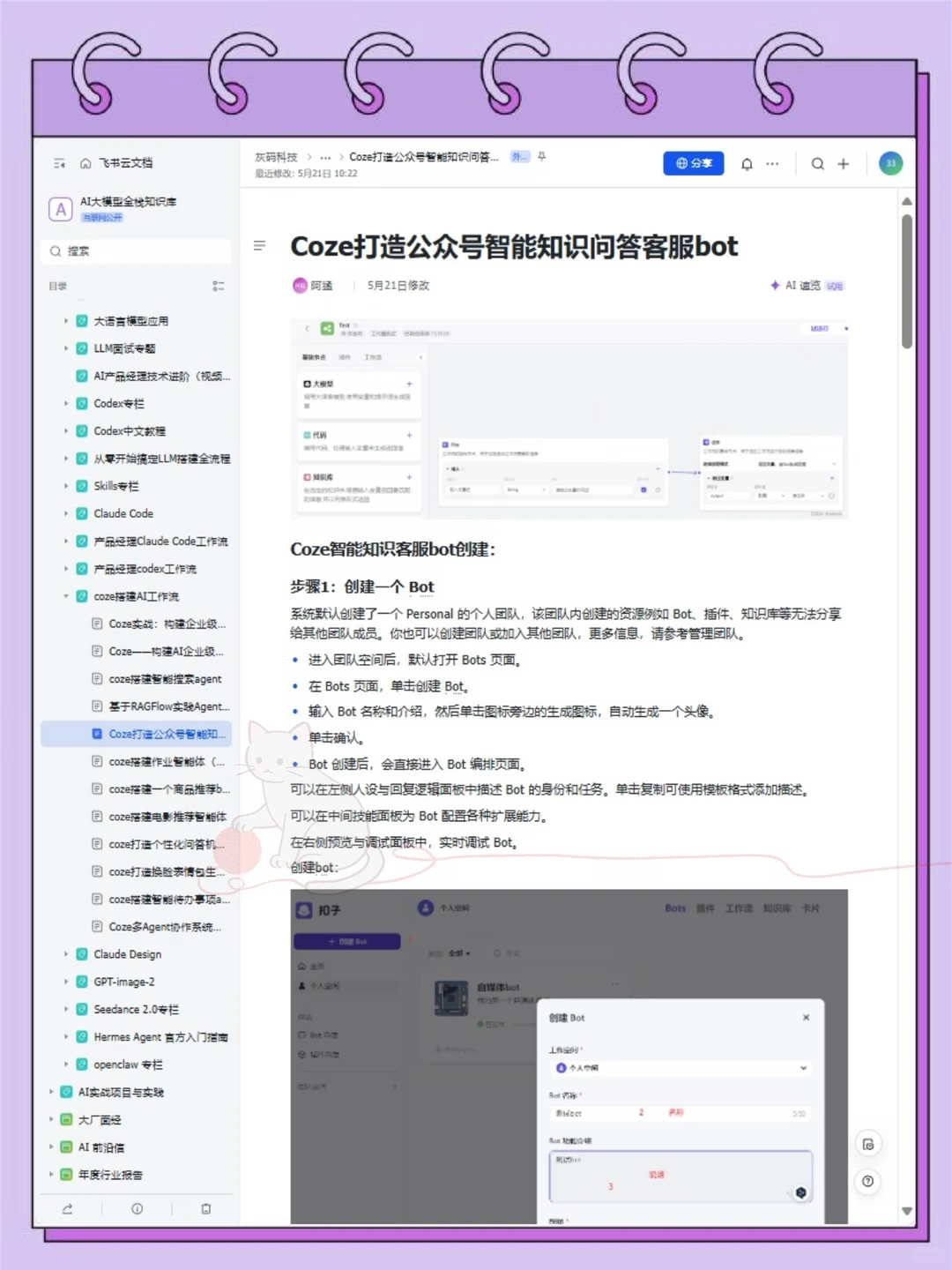
Task: Expand the 大语言模型应用 node
Action: click(x=65, y=321)
